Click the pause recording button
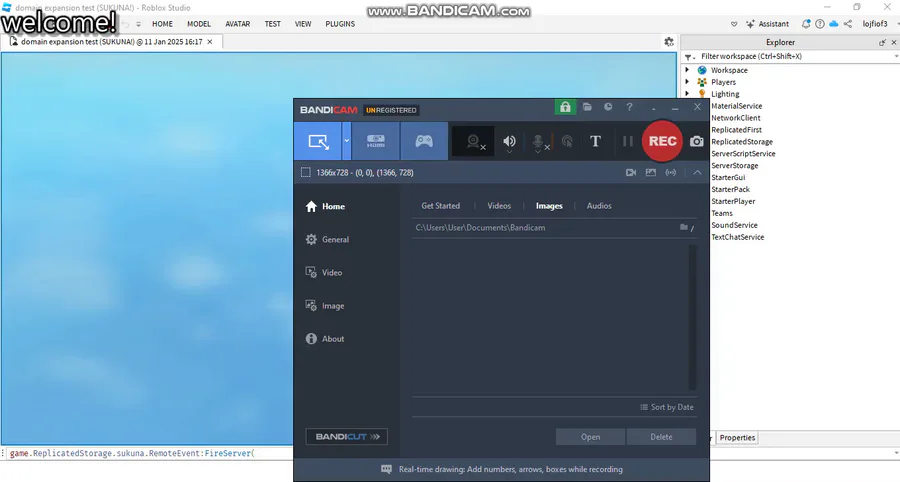Screen dimensions: 900x482 628,141
